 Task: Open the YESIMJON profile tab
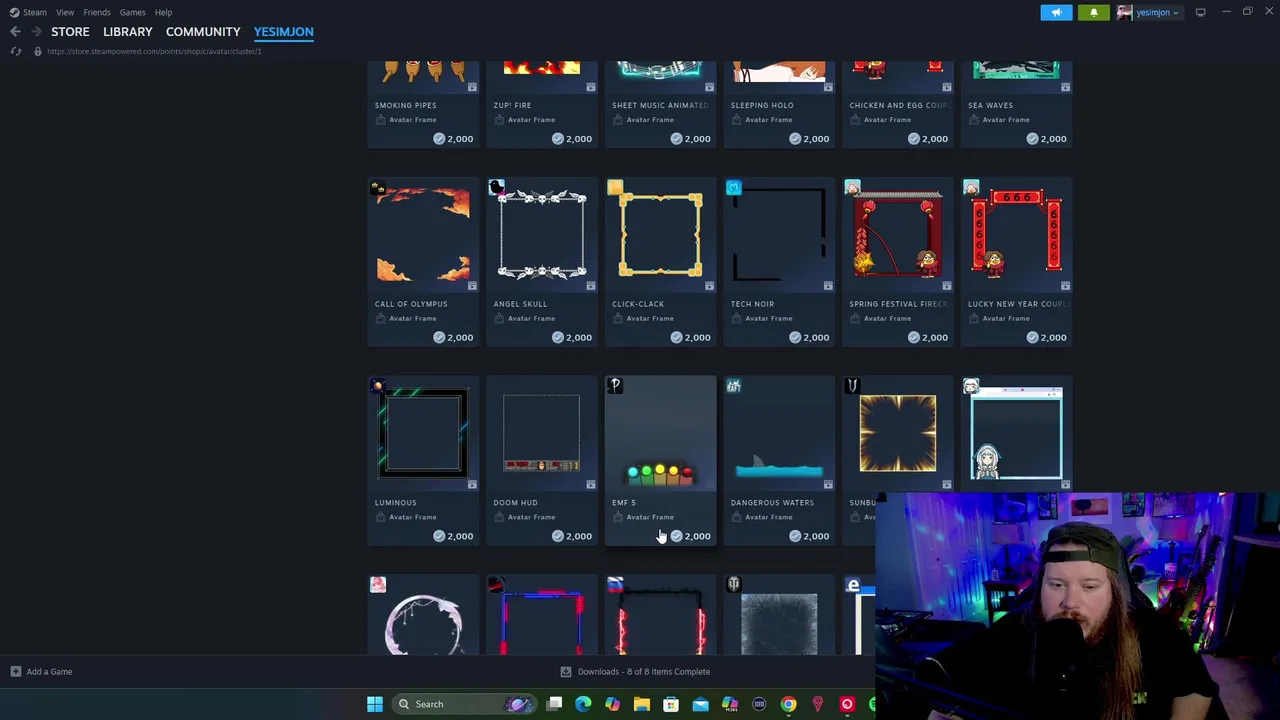pos(283,32)
